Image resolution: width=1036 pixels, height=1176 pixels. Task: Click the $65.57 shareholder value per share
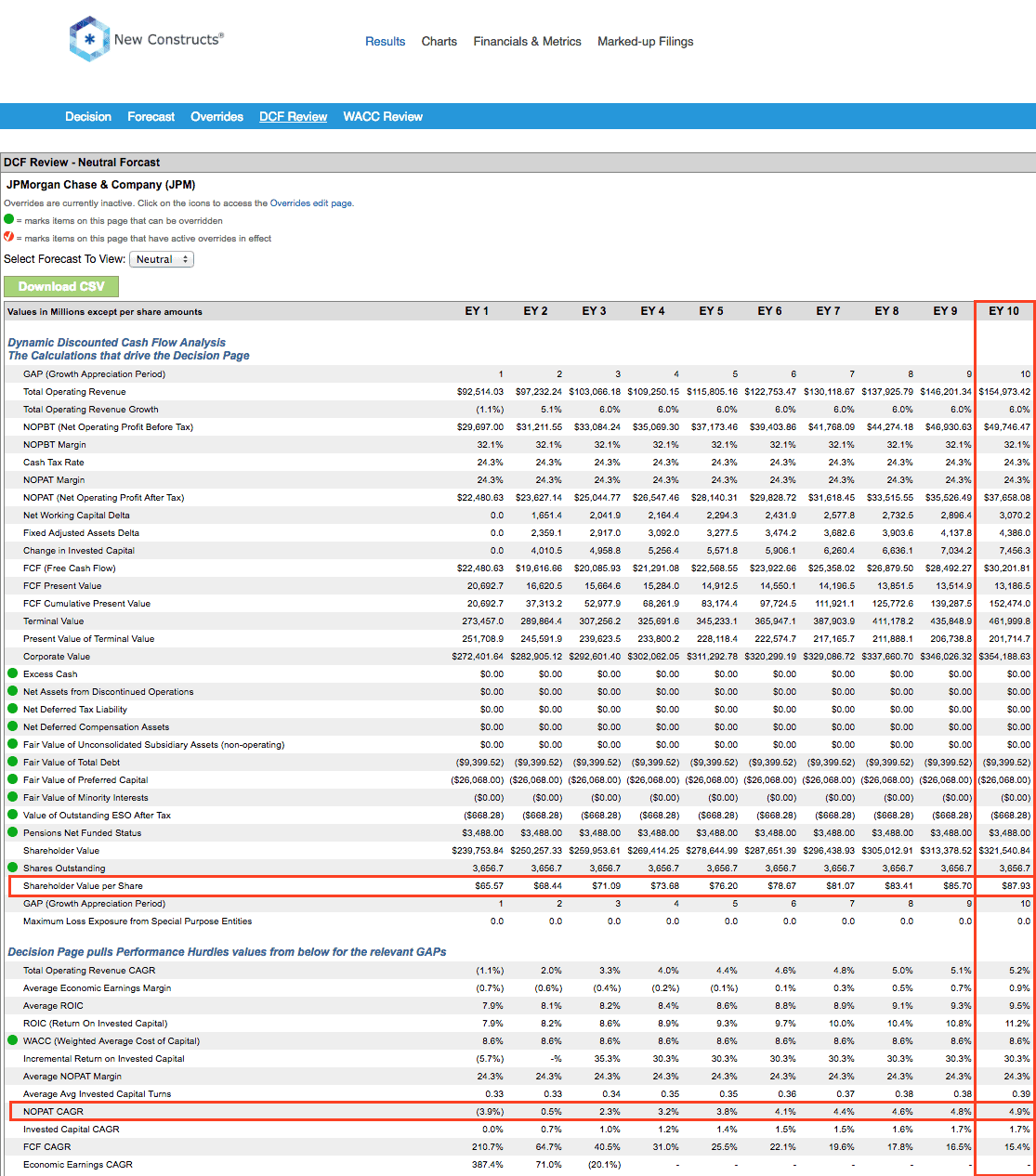pyautogui.click(x=489, y=885)
